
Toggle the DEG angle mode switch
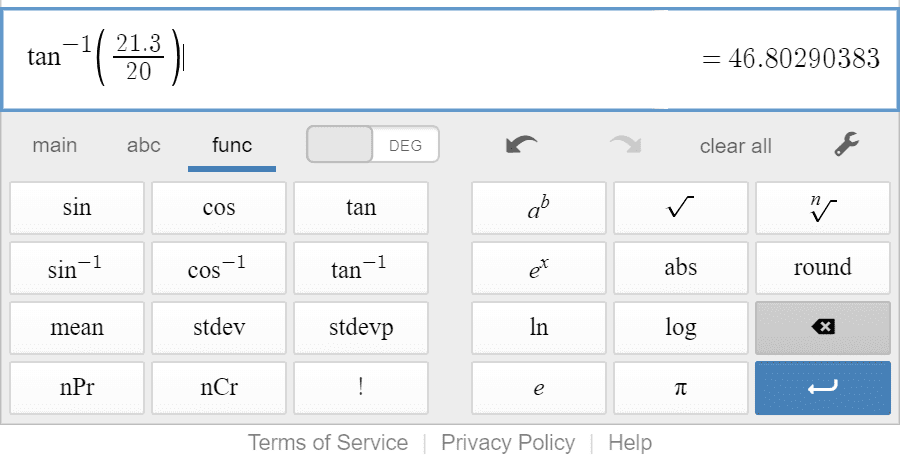click(x=372, y=145)
